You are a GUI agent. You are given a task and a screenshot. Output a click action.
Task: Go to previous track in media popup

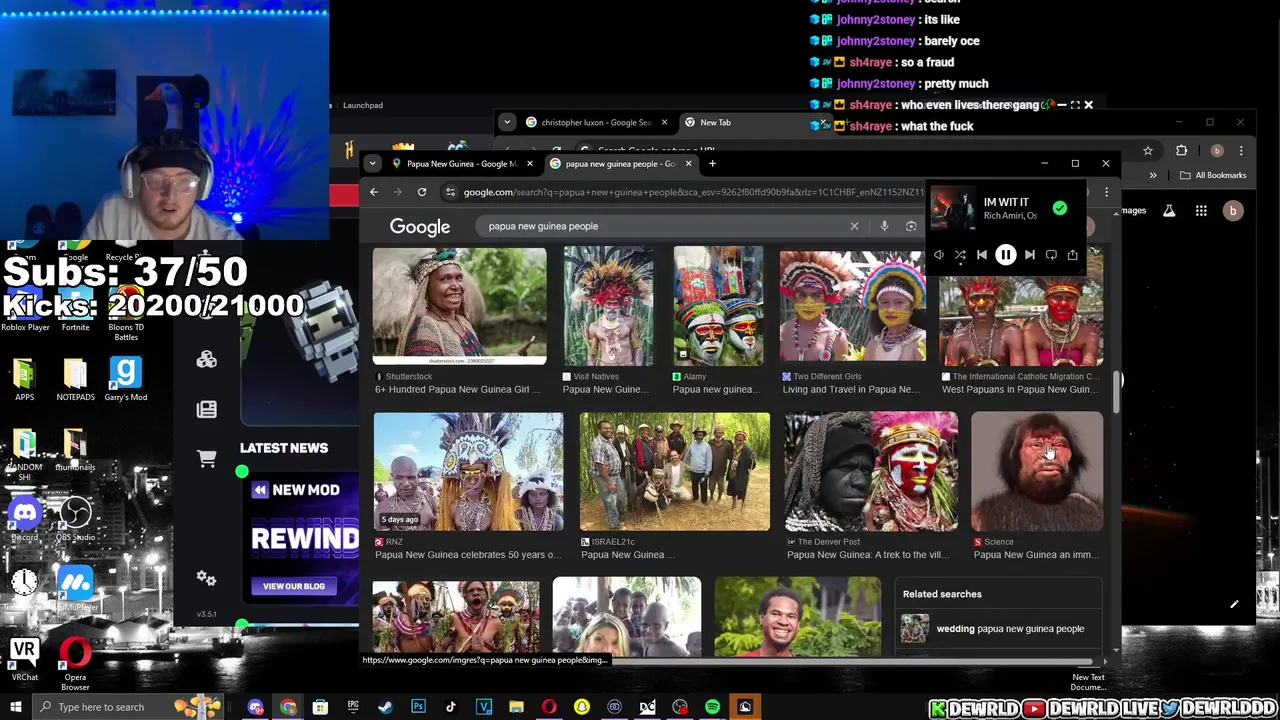(x=982, y=255)
